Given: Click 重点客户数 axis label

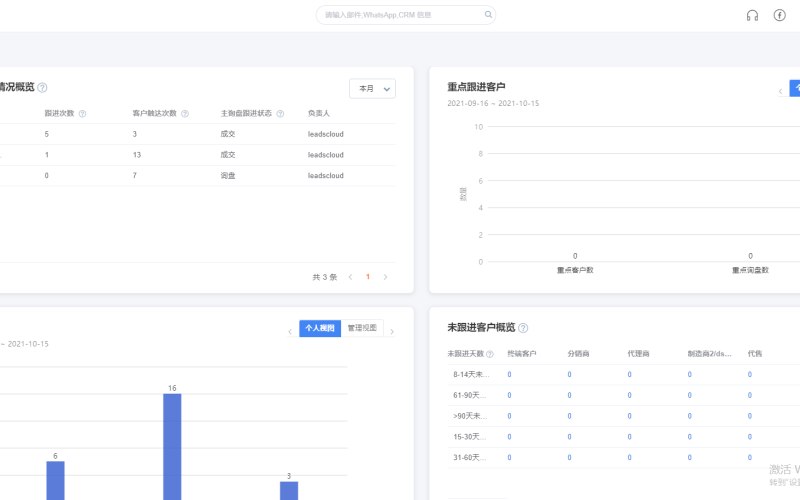Looking at the screenshot, I should point(575,270).
